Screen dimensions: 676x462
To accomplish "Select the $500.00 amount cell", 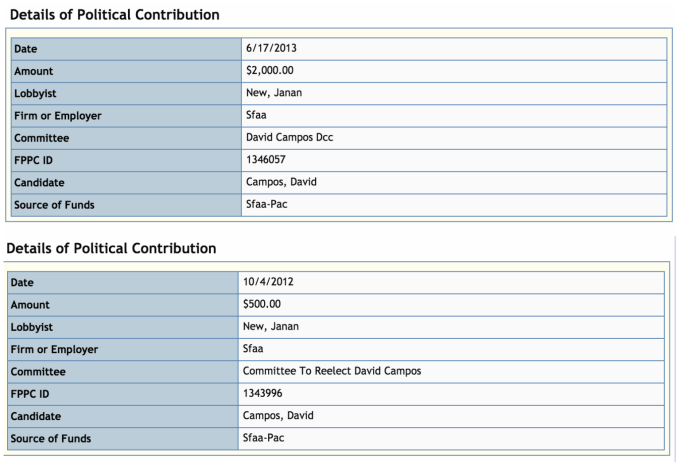I will (264, 303).
